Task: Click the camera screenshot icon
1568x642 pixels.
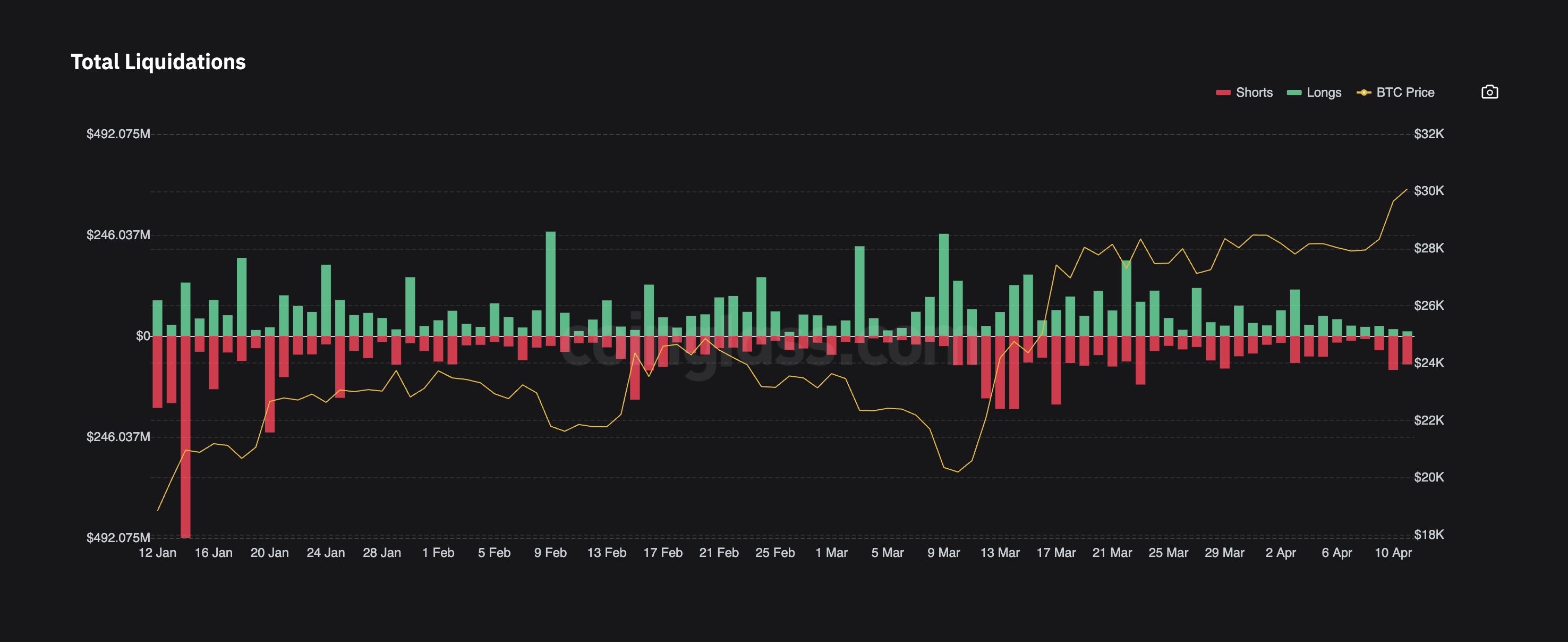Action: [1489, 92]
